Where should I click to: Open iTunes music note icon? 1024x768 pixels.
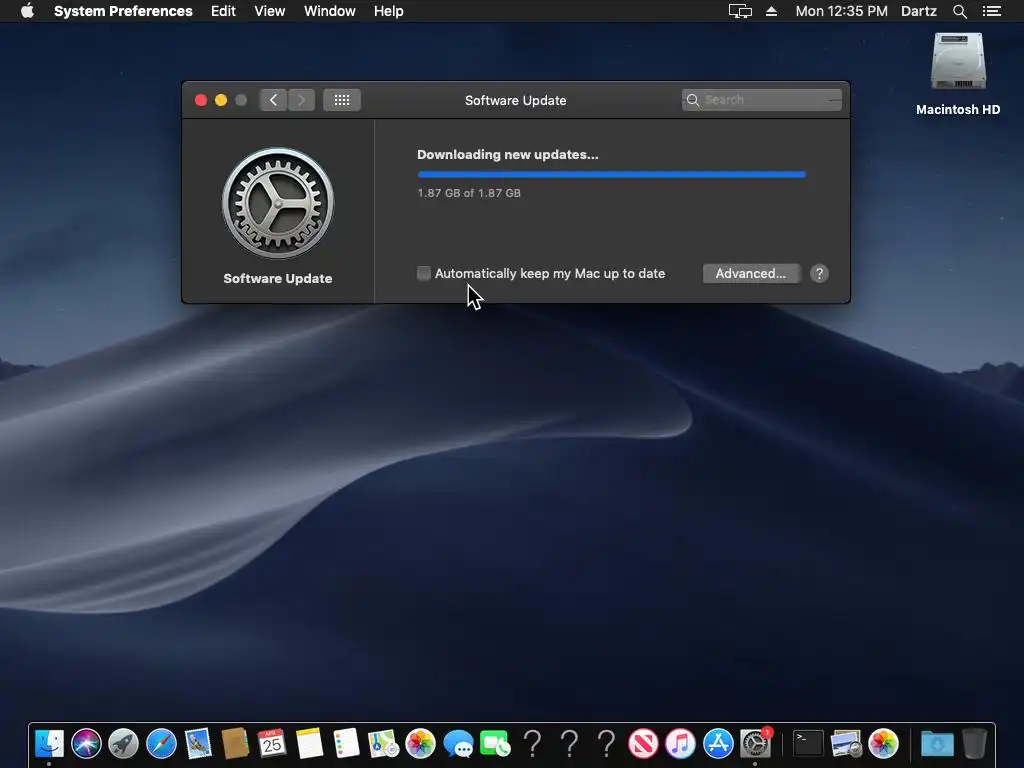pos(680,743)
